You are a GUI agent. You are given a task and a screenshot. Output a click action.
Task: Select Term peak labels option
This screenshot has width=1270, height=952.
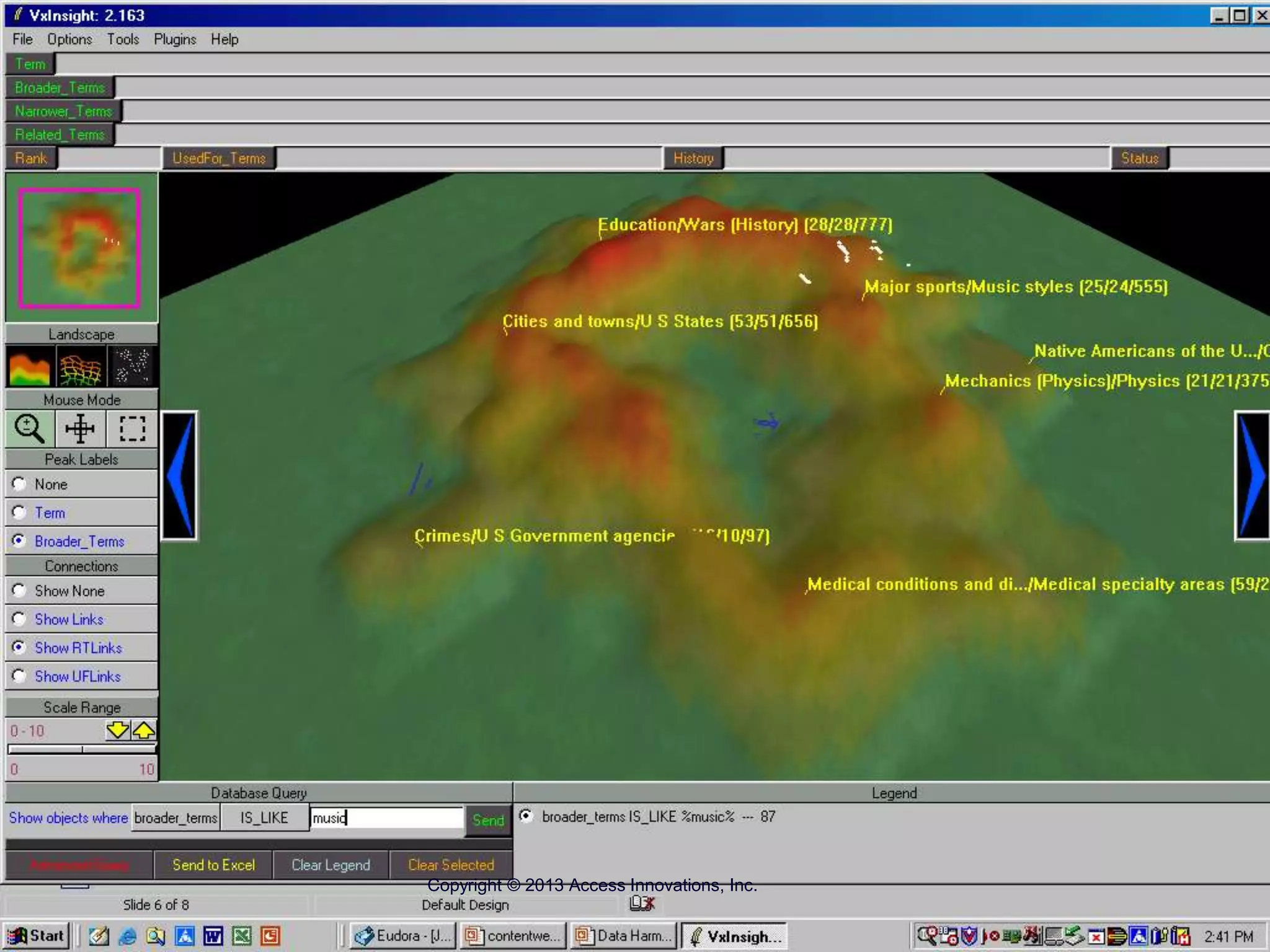pyautogui.click(x=19, y=513)
